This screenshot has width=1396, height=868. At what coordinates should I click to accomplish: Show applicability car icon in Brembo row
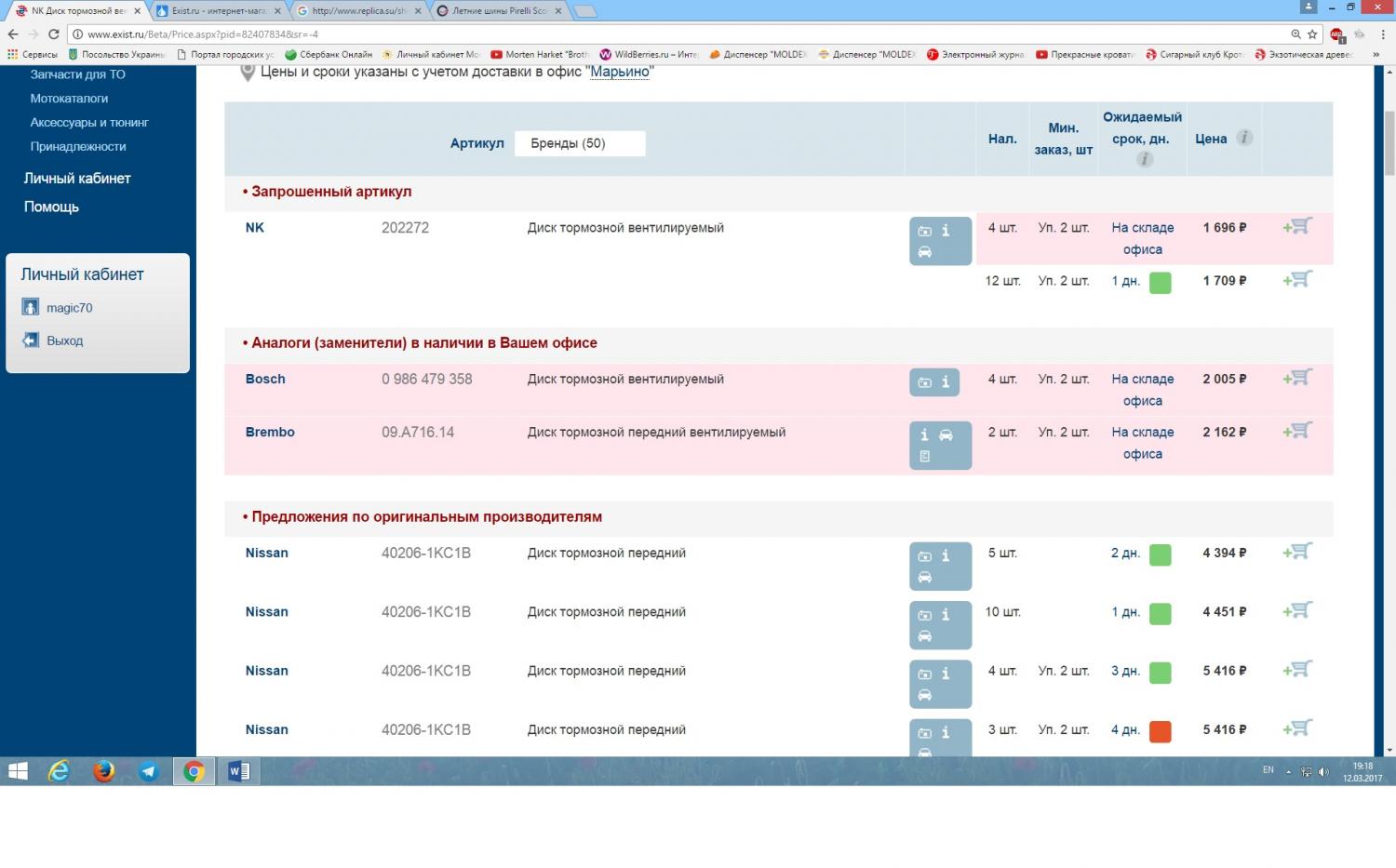[946, 434]
